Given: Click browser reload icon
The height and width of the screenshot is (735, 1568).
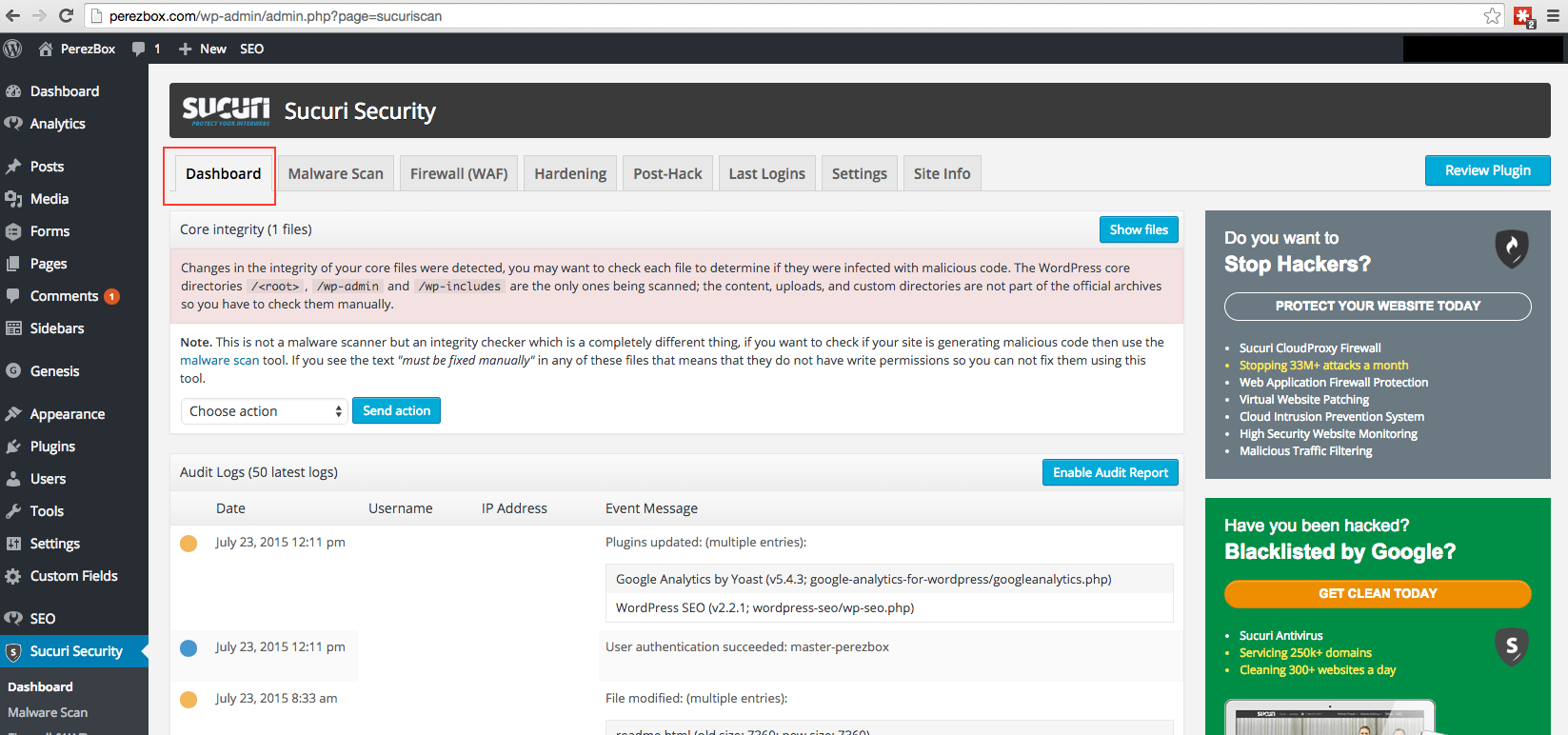Looking at the screenshot, I should 66,15.
